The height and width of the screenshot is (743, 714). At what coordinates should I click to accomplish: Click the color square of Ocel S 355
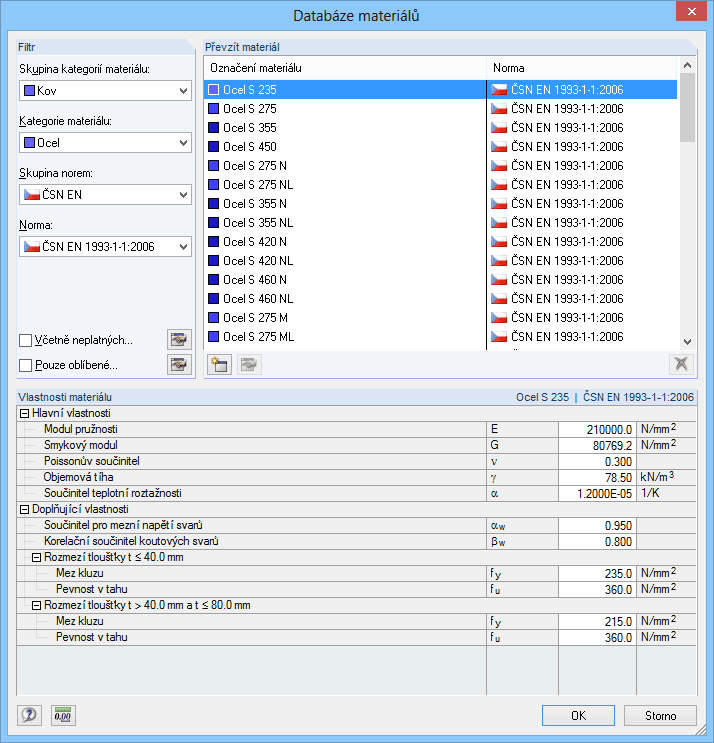click(214, 128)
